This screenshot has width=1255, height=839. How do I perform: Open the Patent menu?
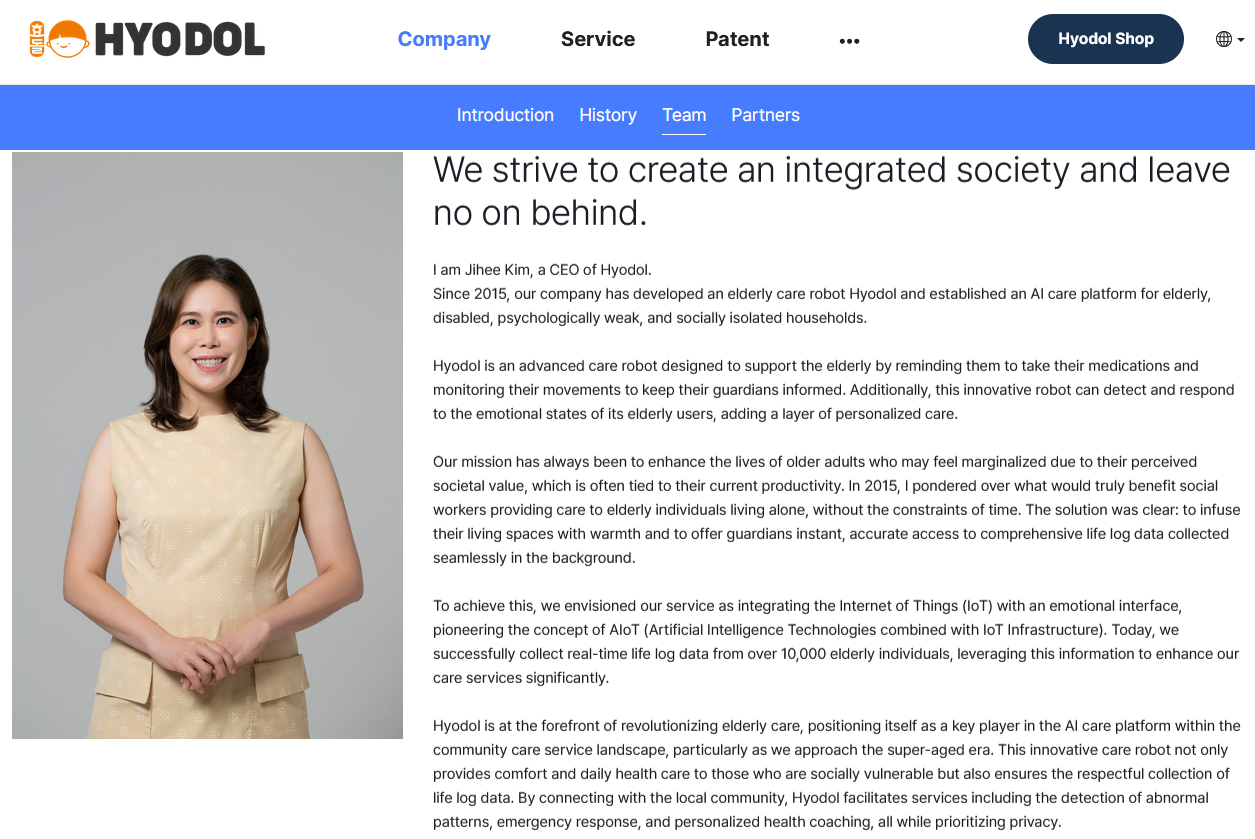pos(737,39)
